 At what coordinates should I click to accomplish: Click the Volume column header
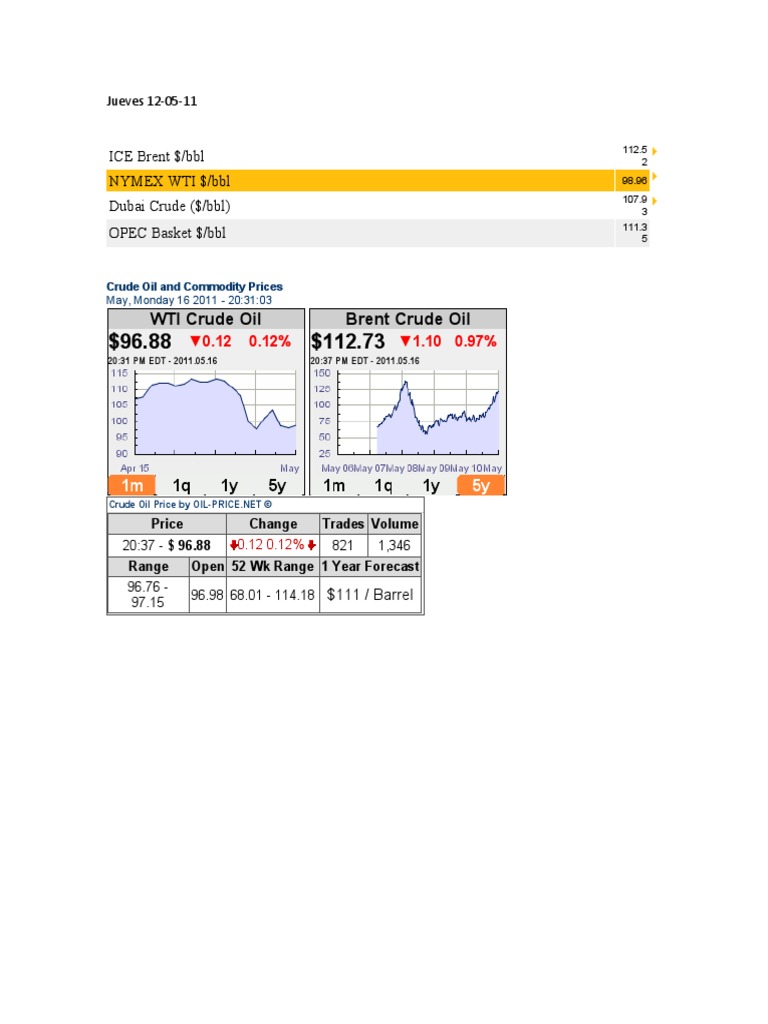coord(394,524)
